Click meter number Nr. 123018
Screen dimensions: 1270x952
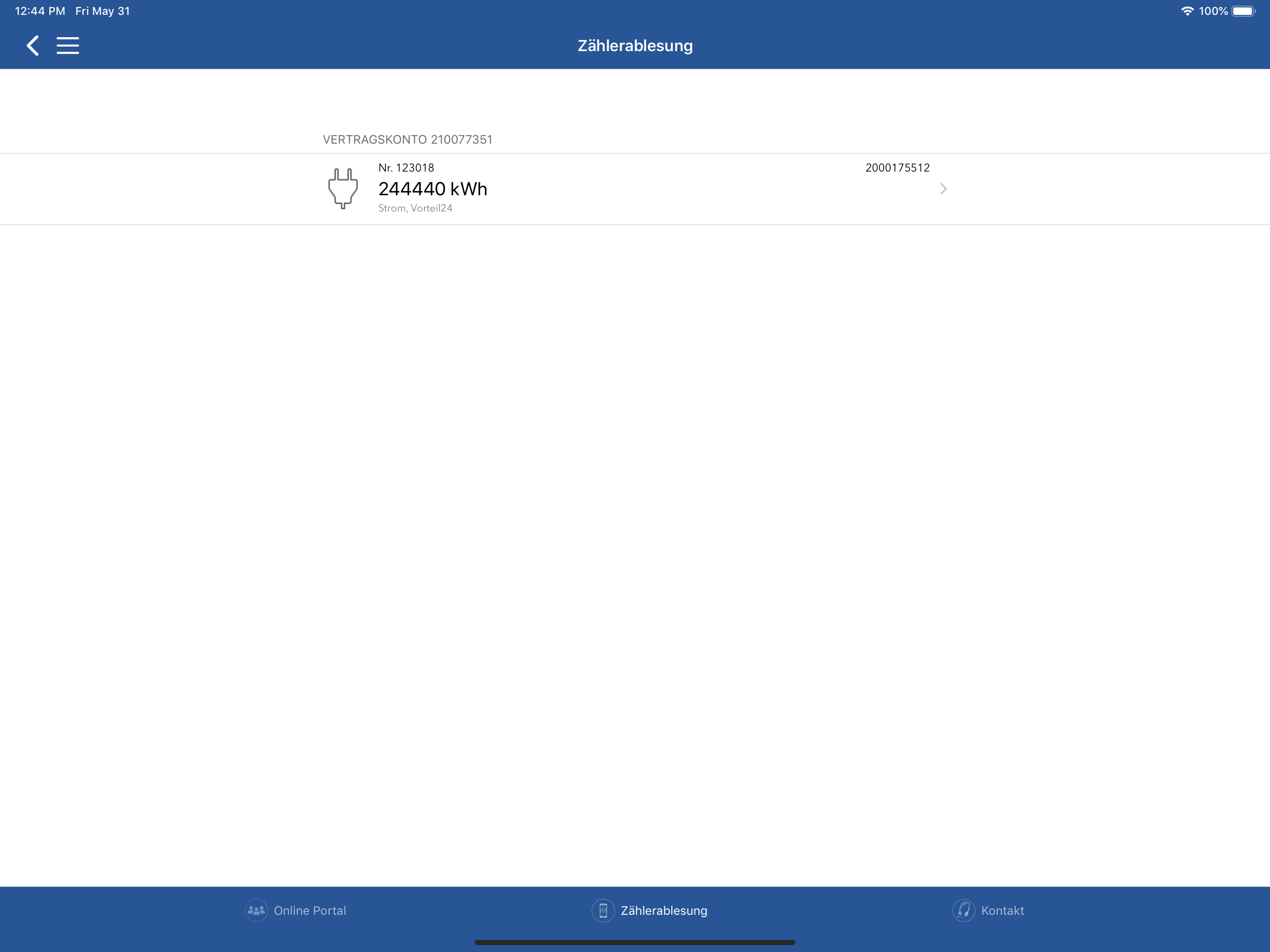(406, 168)
